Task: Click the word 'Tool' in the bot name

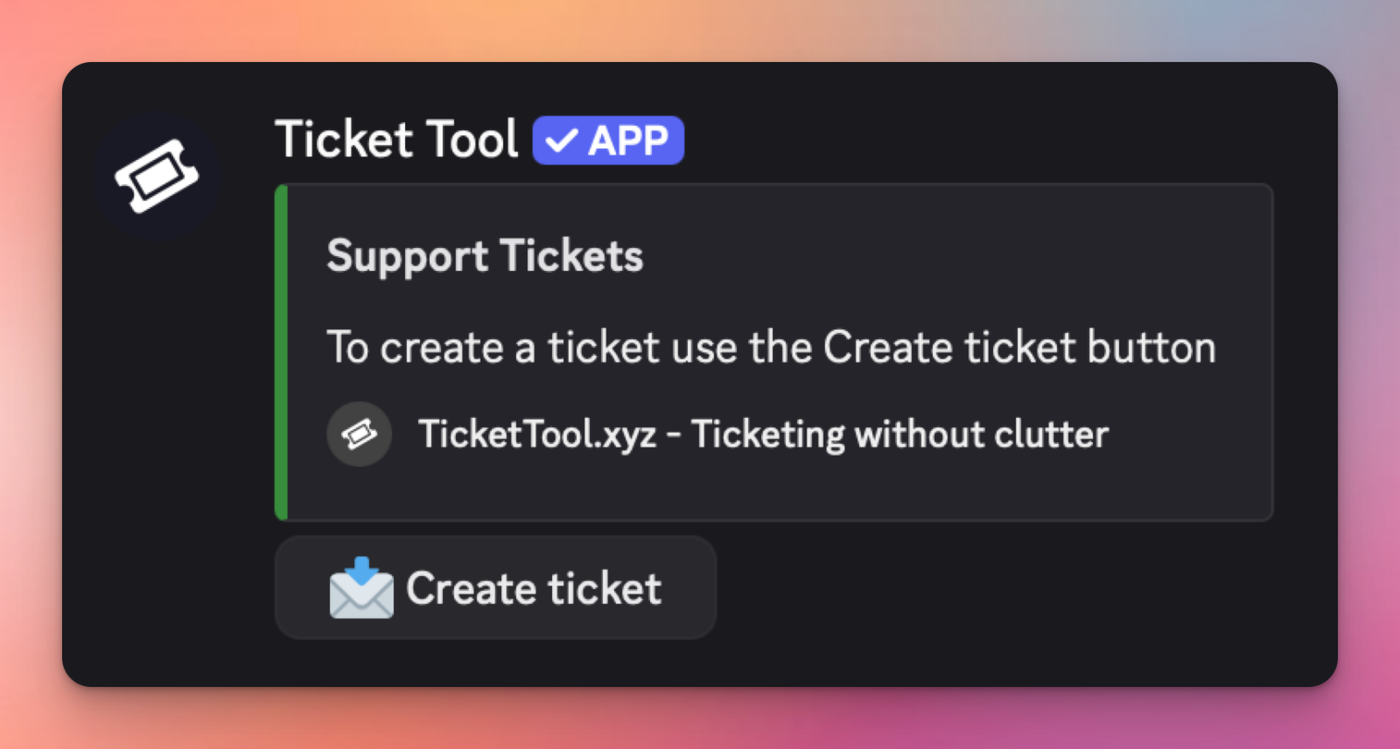Action: pos(469,140)
